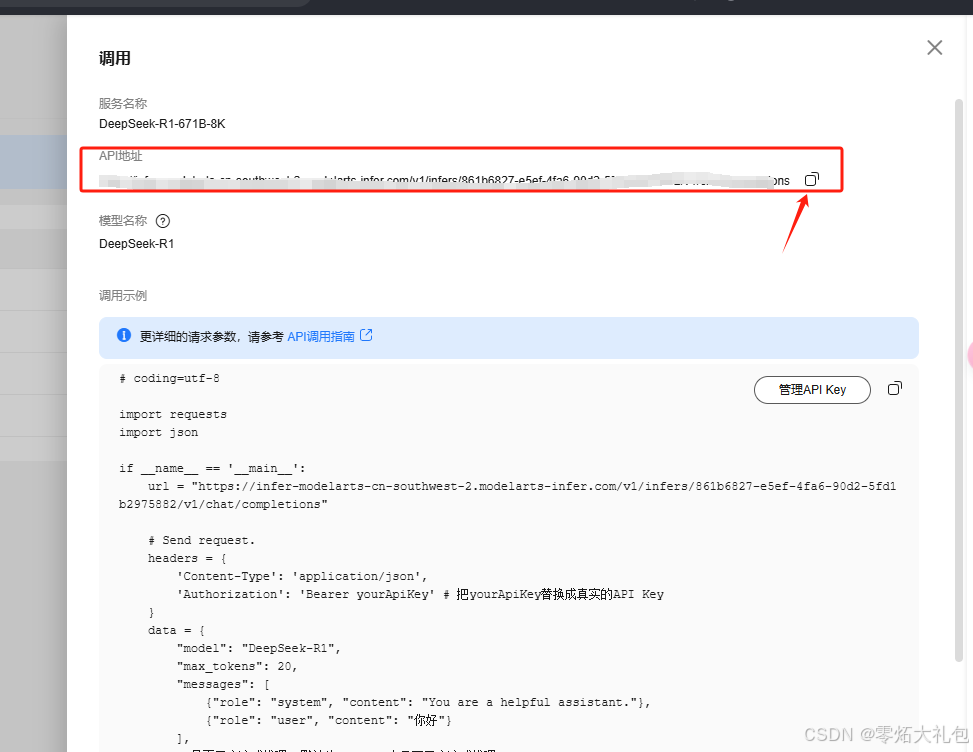Click the 'data = {' code line
The image size is (973, 752).
tap(176, 630)
